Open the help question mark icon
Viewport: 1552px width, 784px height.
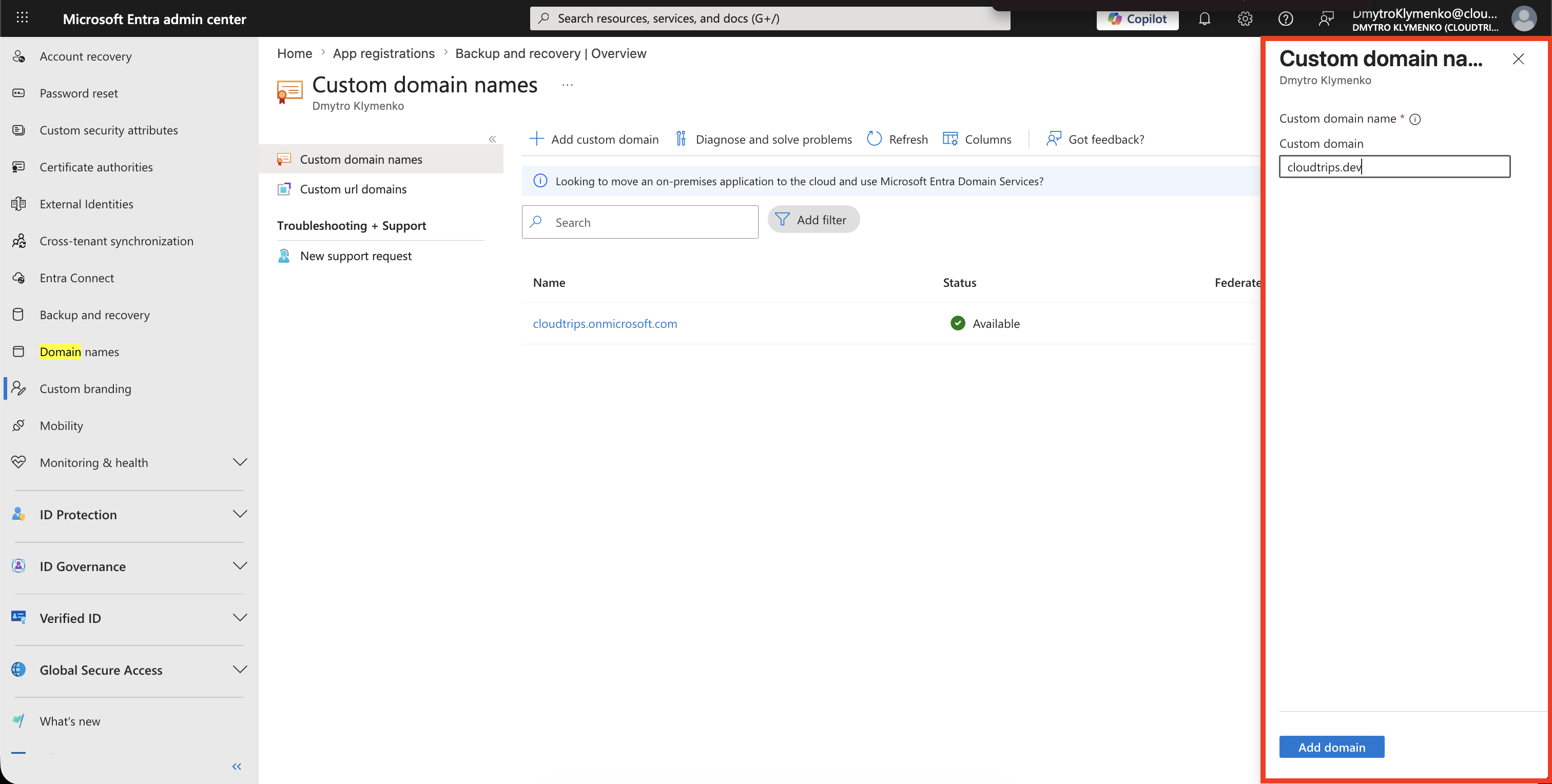pos(1285,18)
